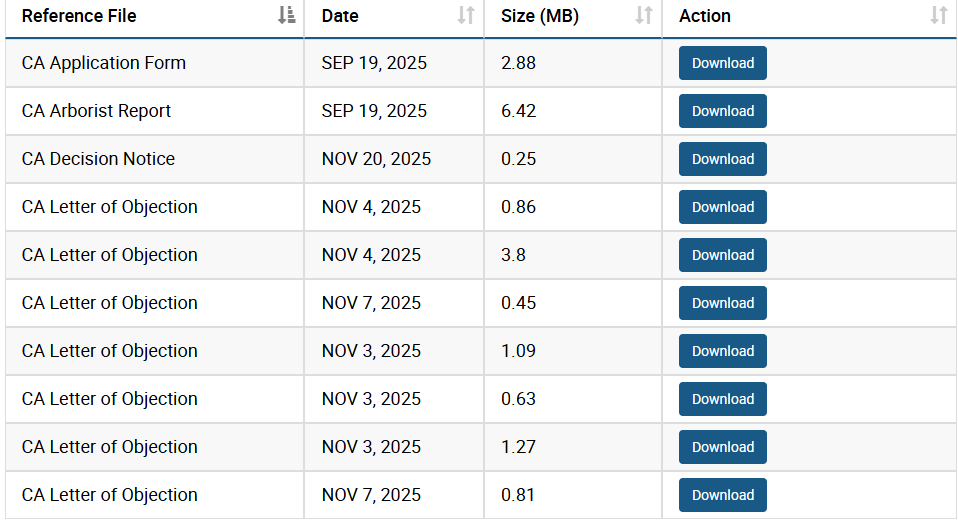Image resolution: width=958 pixels, height=520 pixels.
Task: Download the 0.81 MB Letter of Objection
Action: (723, 495)
